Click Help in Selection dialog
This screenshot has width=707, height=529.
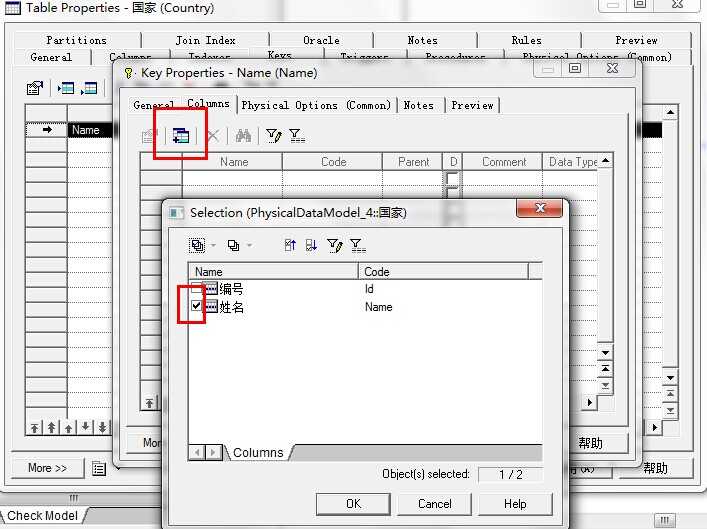(x=515, y=504)
